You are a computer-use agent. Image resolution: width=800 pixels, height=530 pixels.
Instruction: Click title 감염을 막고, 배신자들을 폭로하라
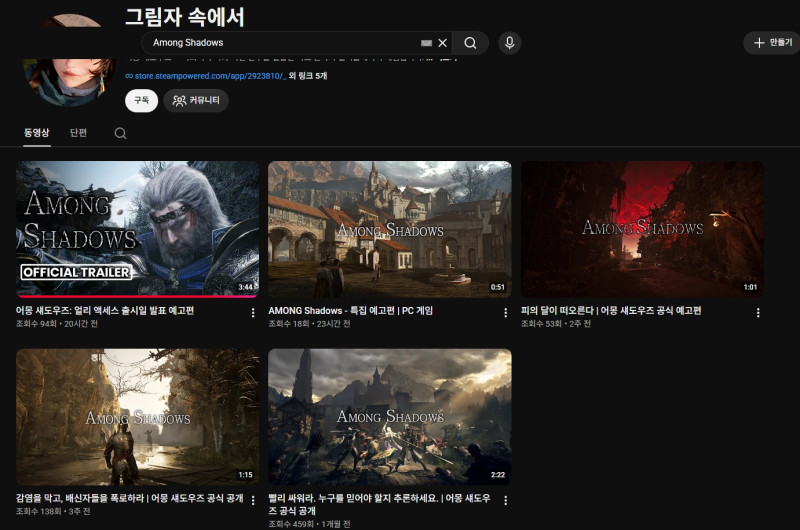[130, 498]
